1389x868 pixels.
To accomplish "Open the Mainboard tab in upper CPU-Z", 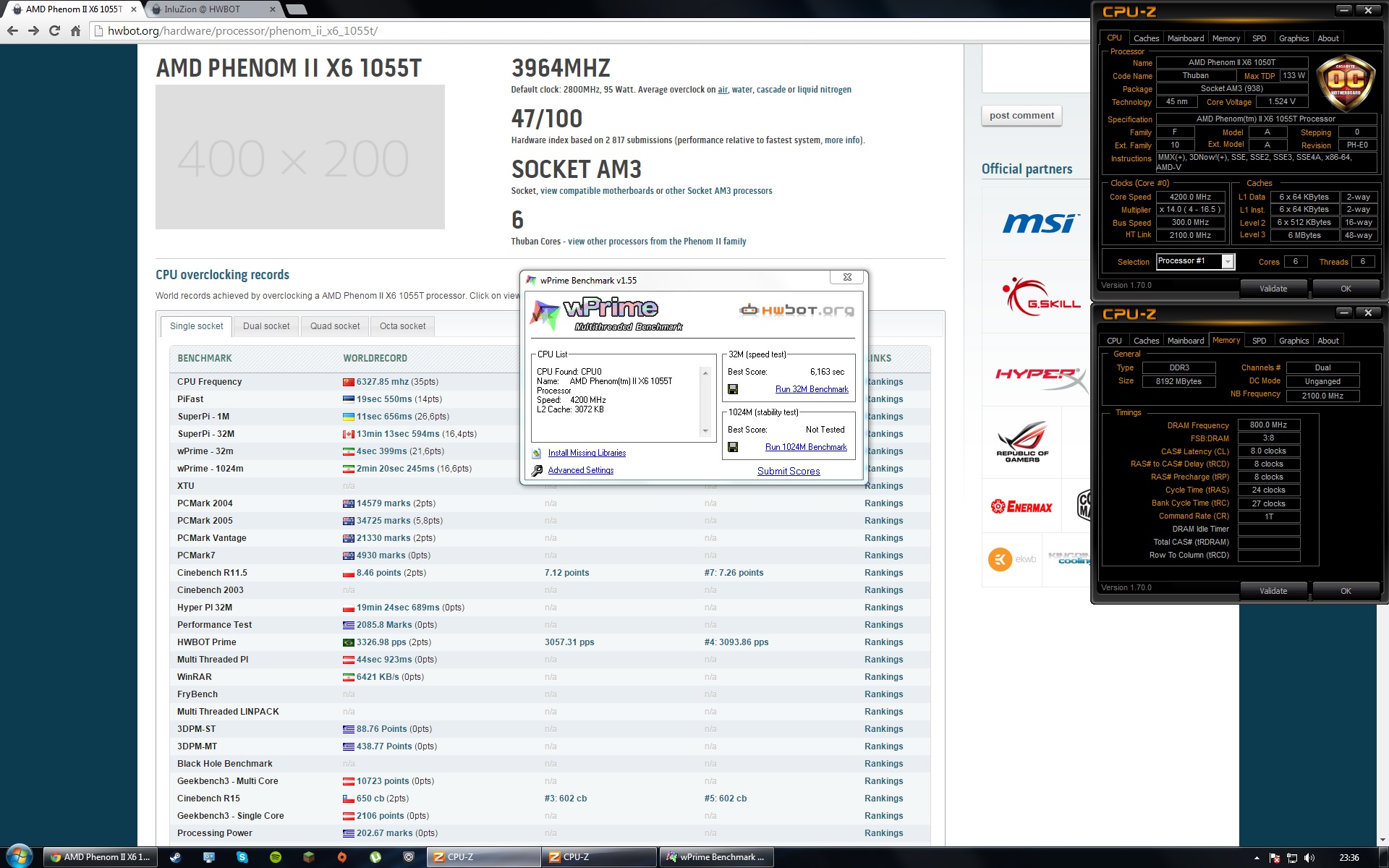I will 1186,38.
